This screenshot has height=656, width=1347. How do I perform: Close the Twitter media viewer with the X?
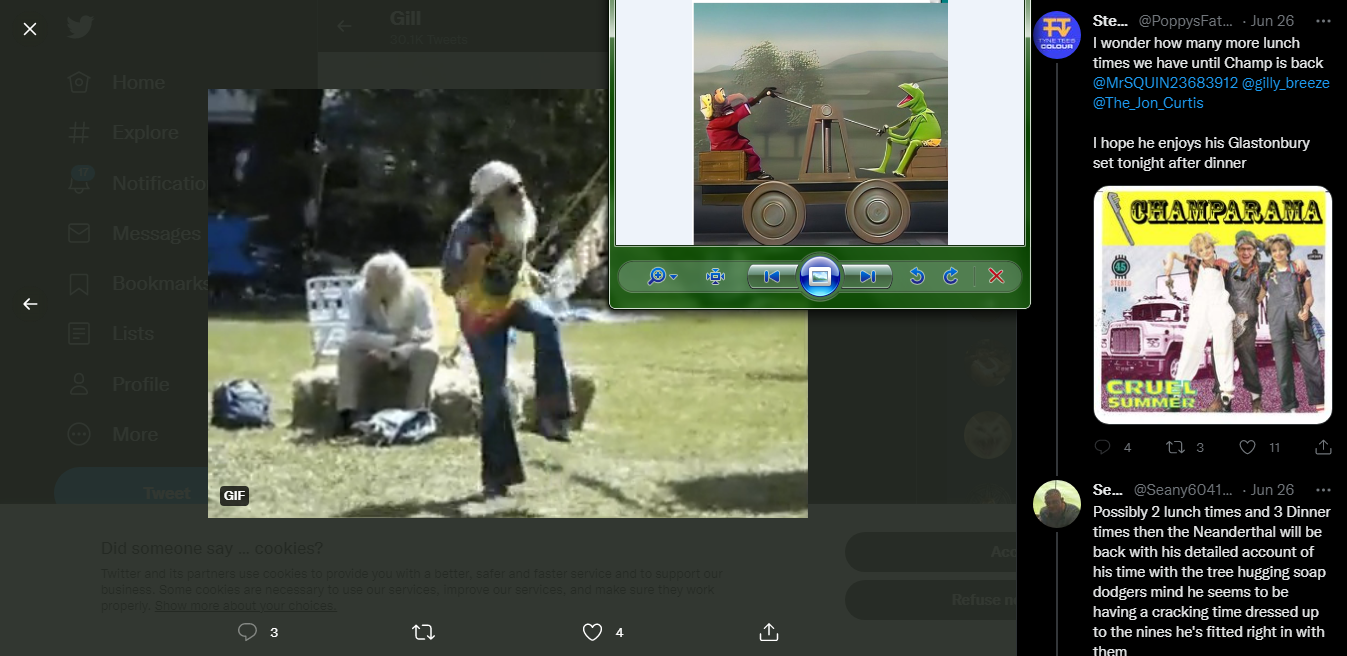[30, 29]
